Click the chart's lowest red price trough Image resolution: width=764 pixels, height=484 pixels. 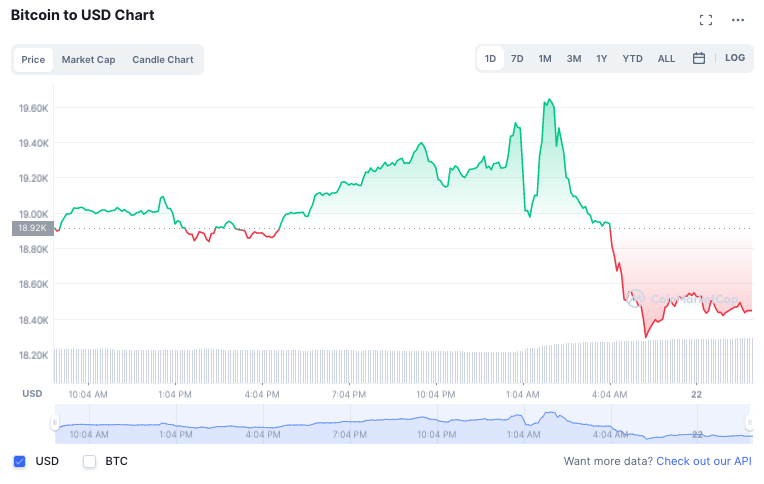coord(646,336)
